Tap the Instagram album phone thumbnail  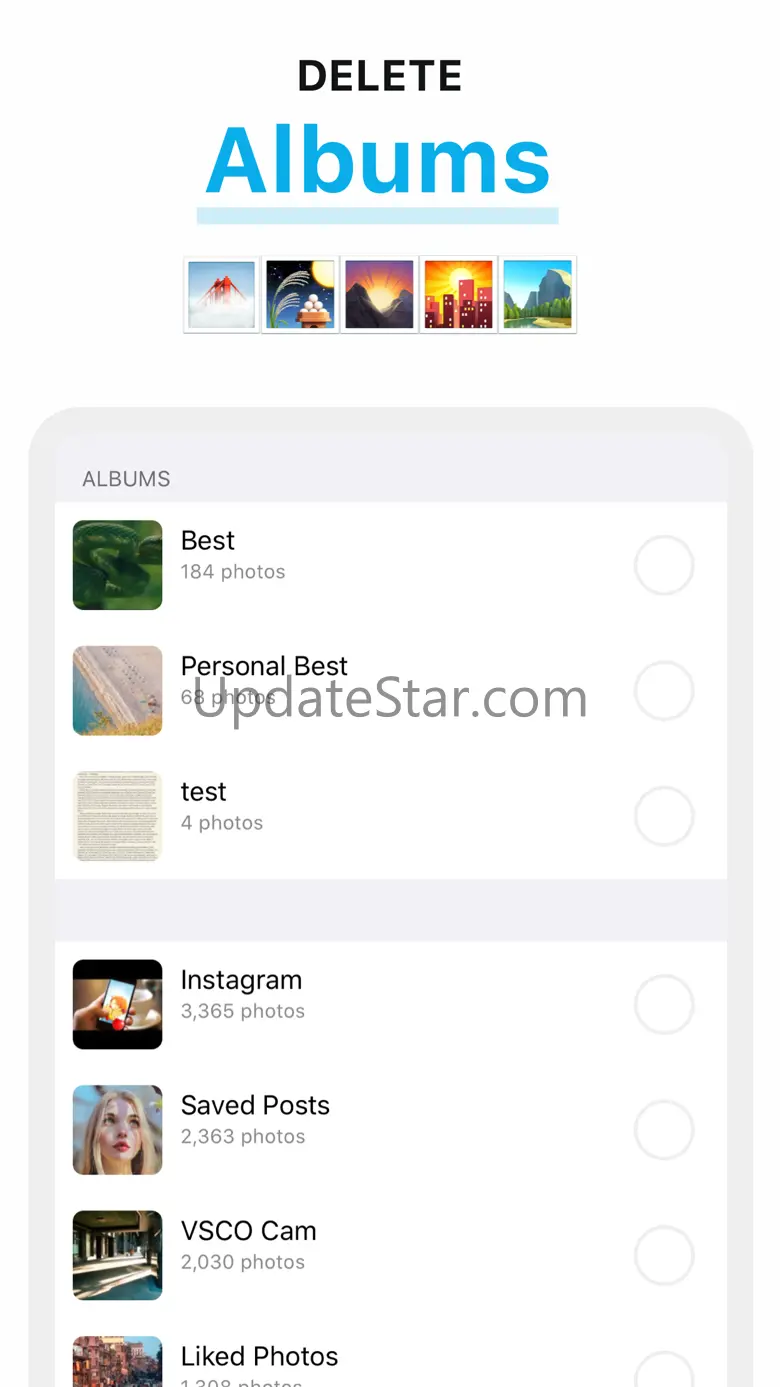point(118,1004)
